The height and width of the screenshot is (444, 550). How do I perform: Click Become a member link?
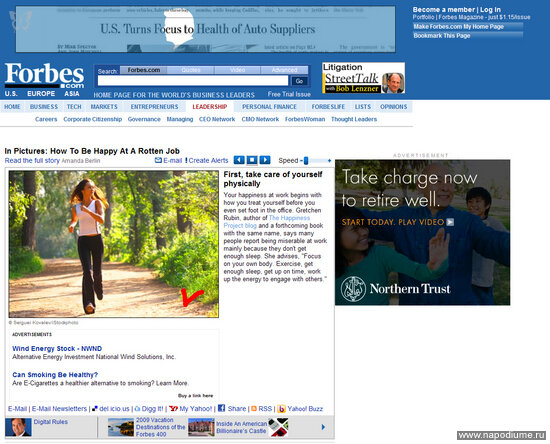(443, 10)
